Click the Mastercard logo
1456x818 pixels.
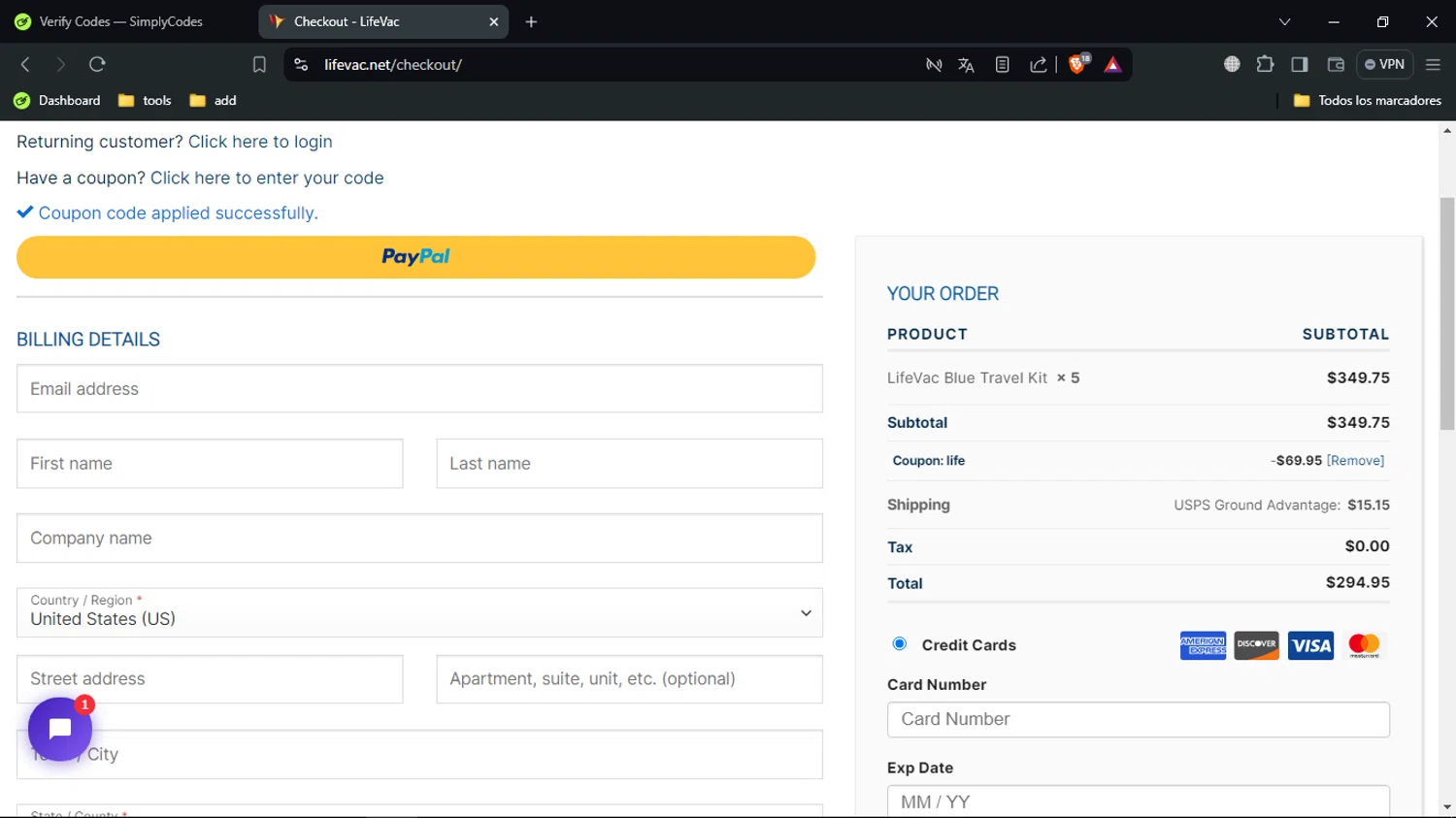click(1364, 645)
